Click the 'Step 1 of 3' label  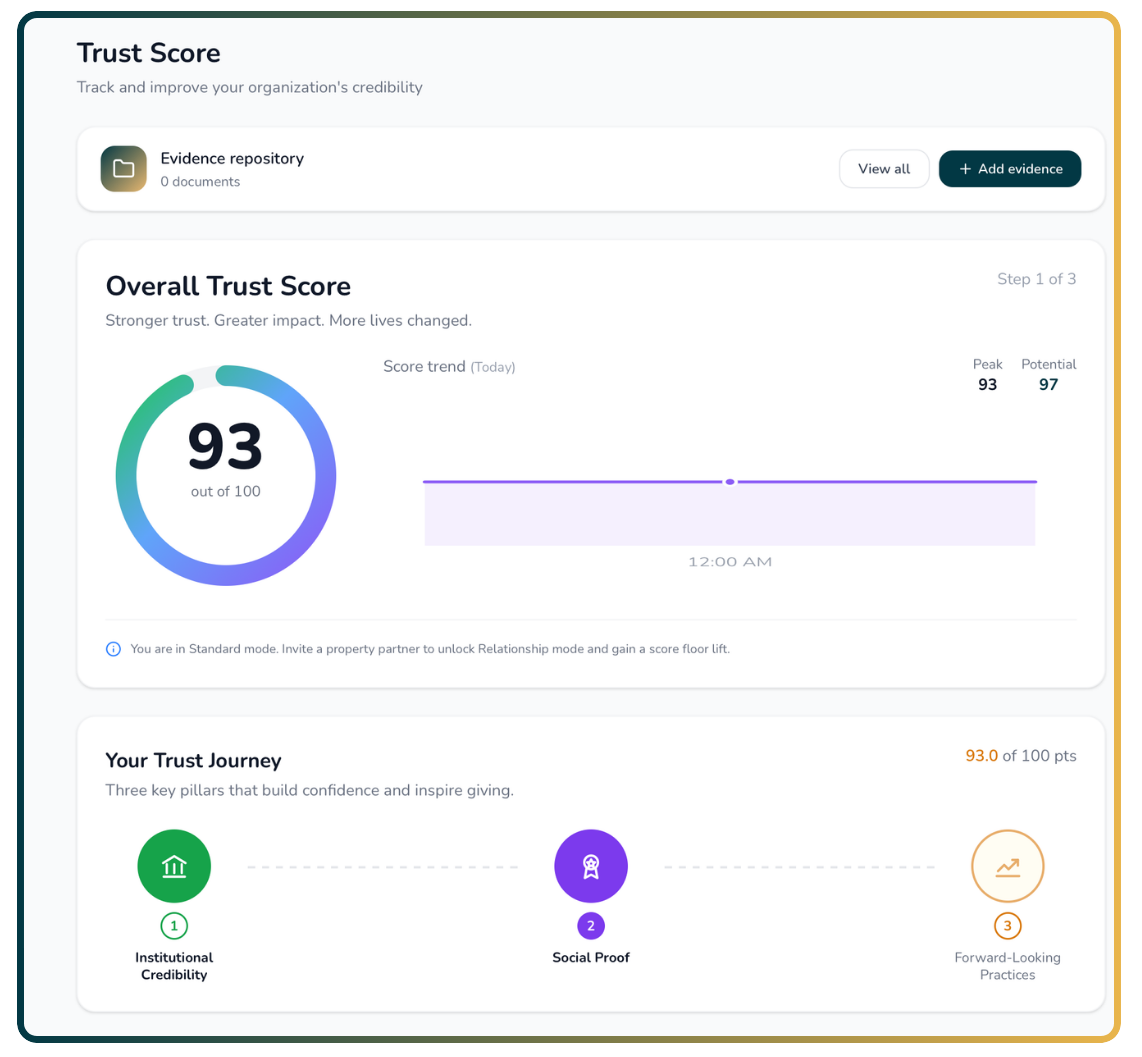pos(1036,279)
